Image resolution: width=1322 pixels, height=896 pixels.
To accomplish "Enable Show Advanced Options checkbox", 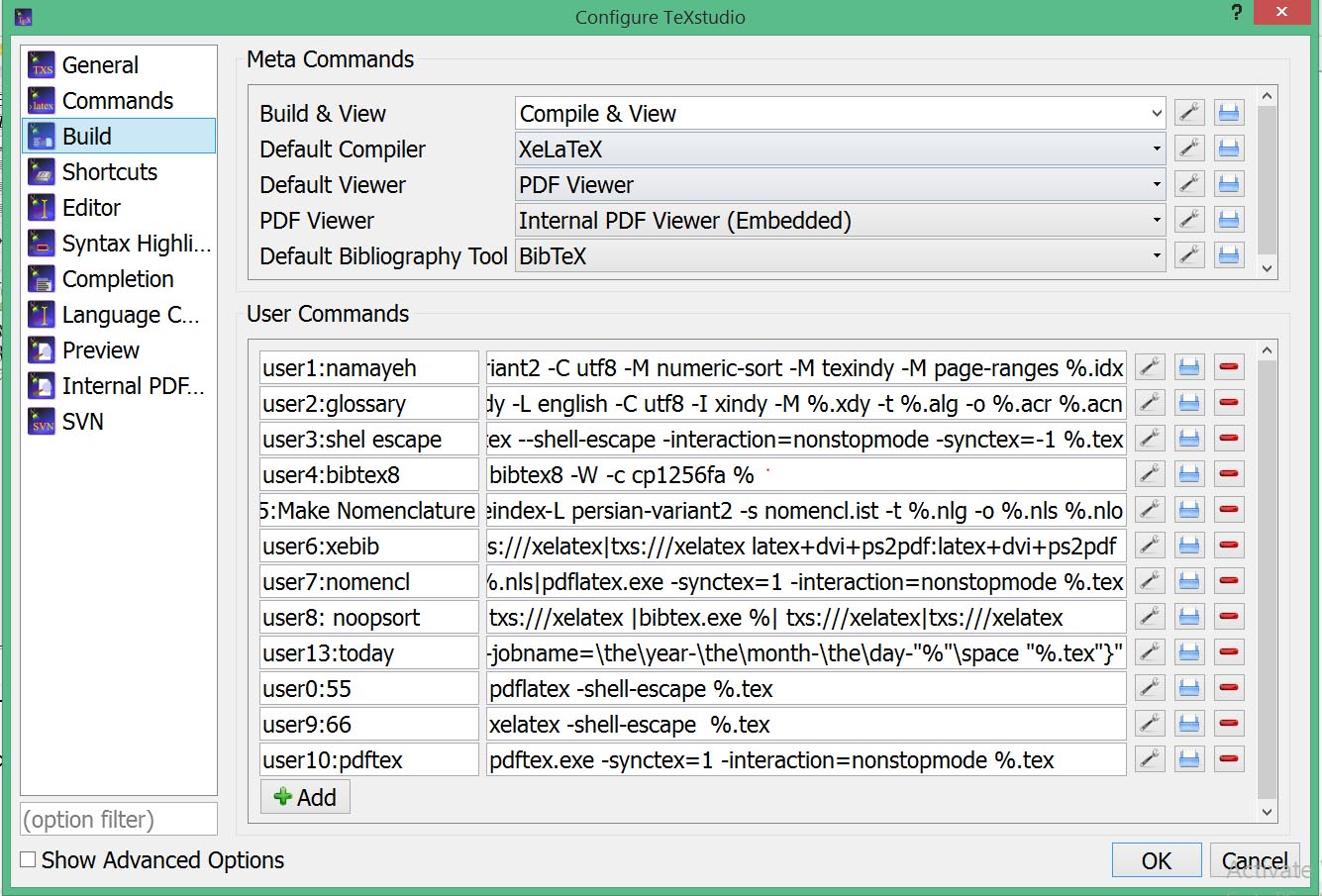I will click(x=29, y=859).
